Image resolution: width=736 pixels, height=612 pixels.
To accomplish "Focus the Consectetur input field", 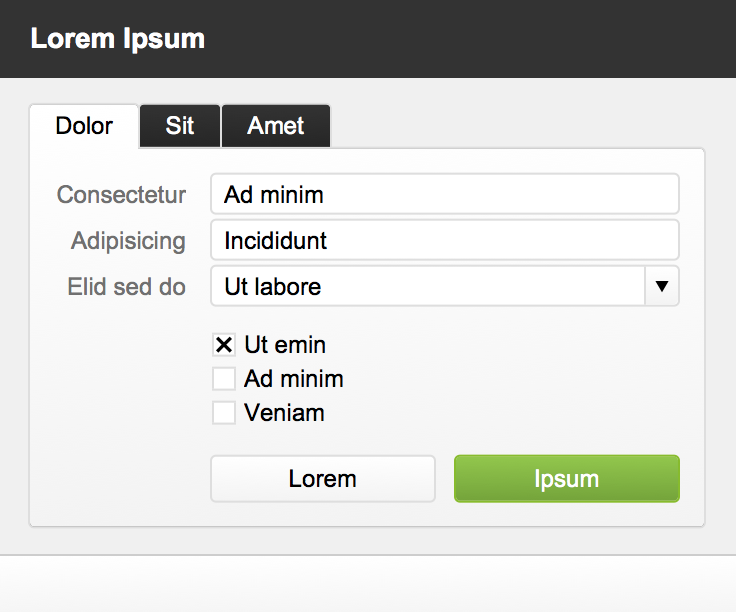I will tap(445, 194).
